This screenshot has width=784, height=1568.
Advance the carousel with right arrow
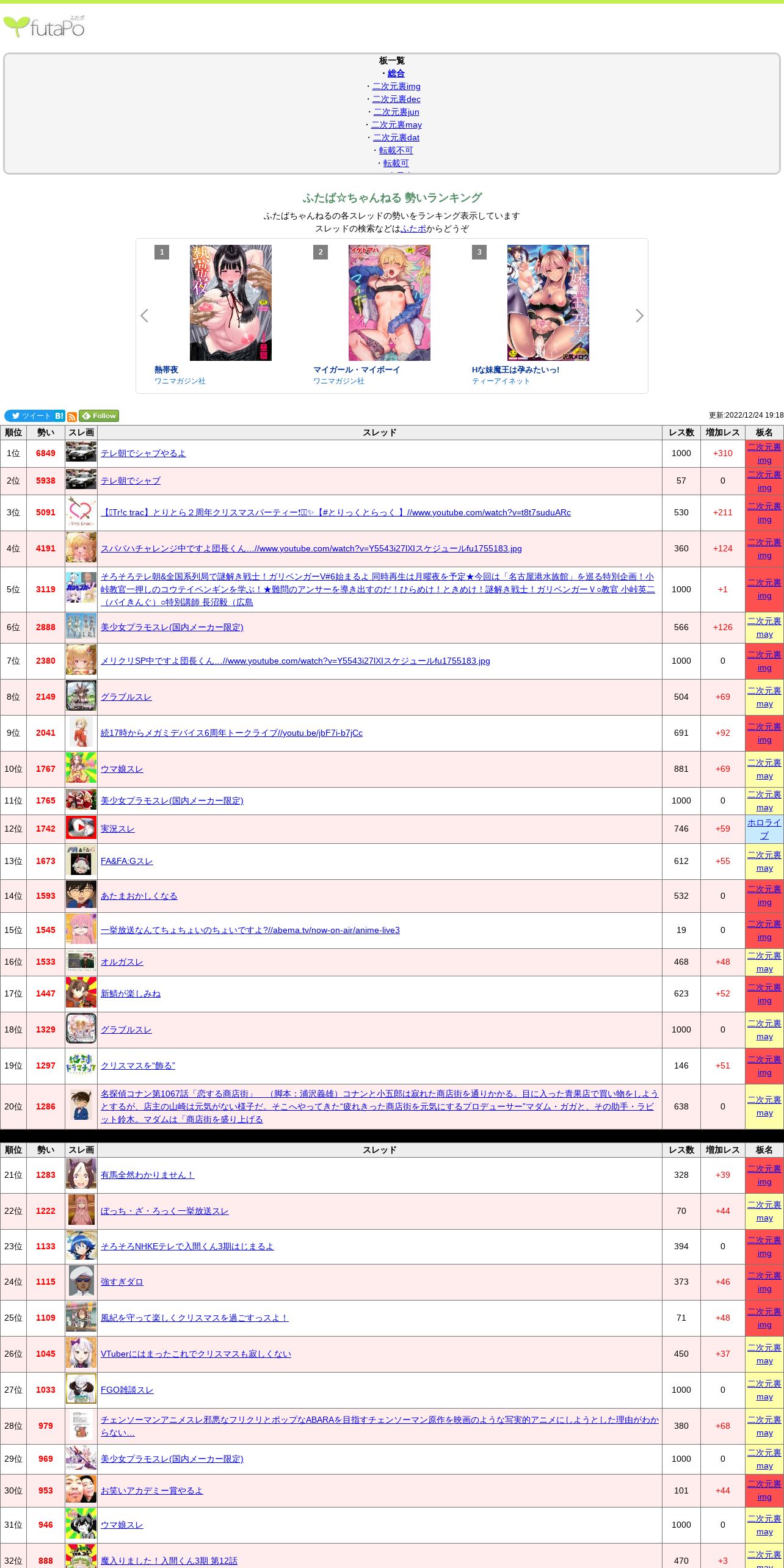(x=639, y=316)
